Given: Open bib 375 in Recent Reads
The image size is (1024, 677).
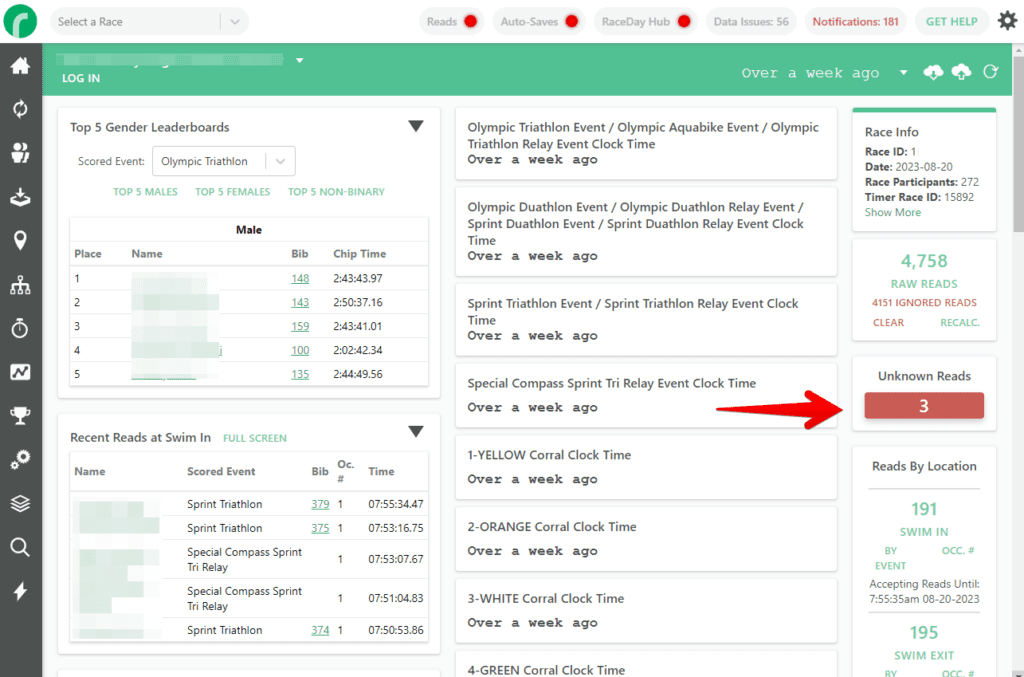Looking at the screenshot, I should (320, 528).
